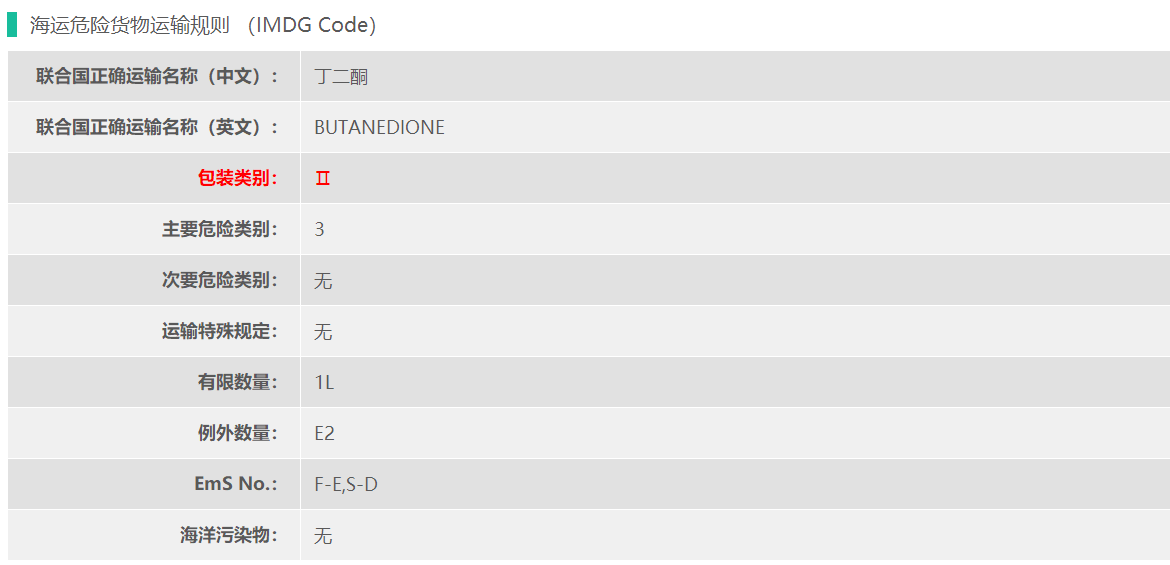Screen dimensions: 1170x565
Task: Select the 运输特殊规定 label
Action: click(220, 331)
